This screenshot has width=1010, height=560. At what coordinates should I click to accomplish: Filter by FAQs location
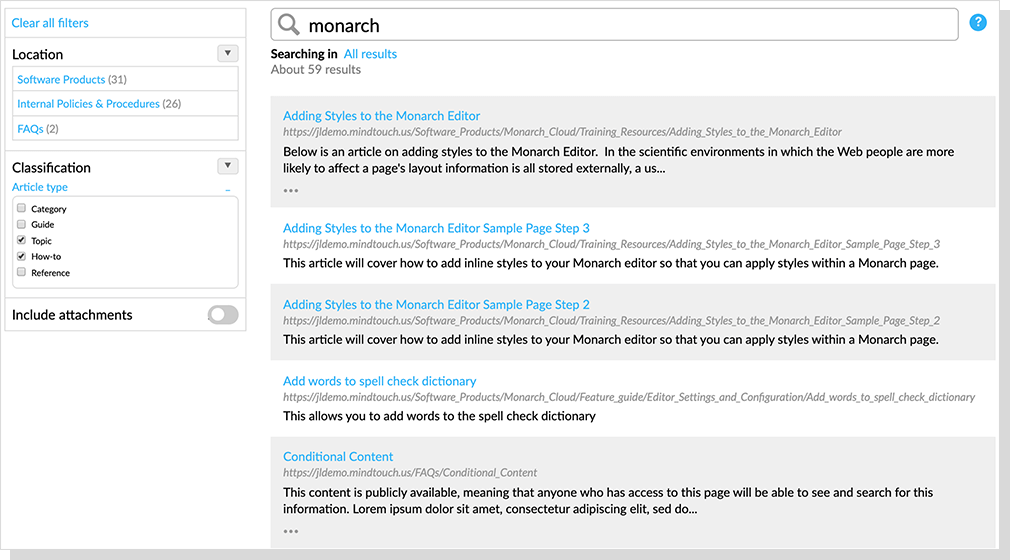click(x=30, y=129)
